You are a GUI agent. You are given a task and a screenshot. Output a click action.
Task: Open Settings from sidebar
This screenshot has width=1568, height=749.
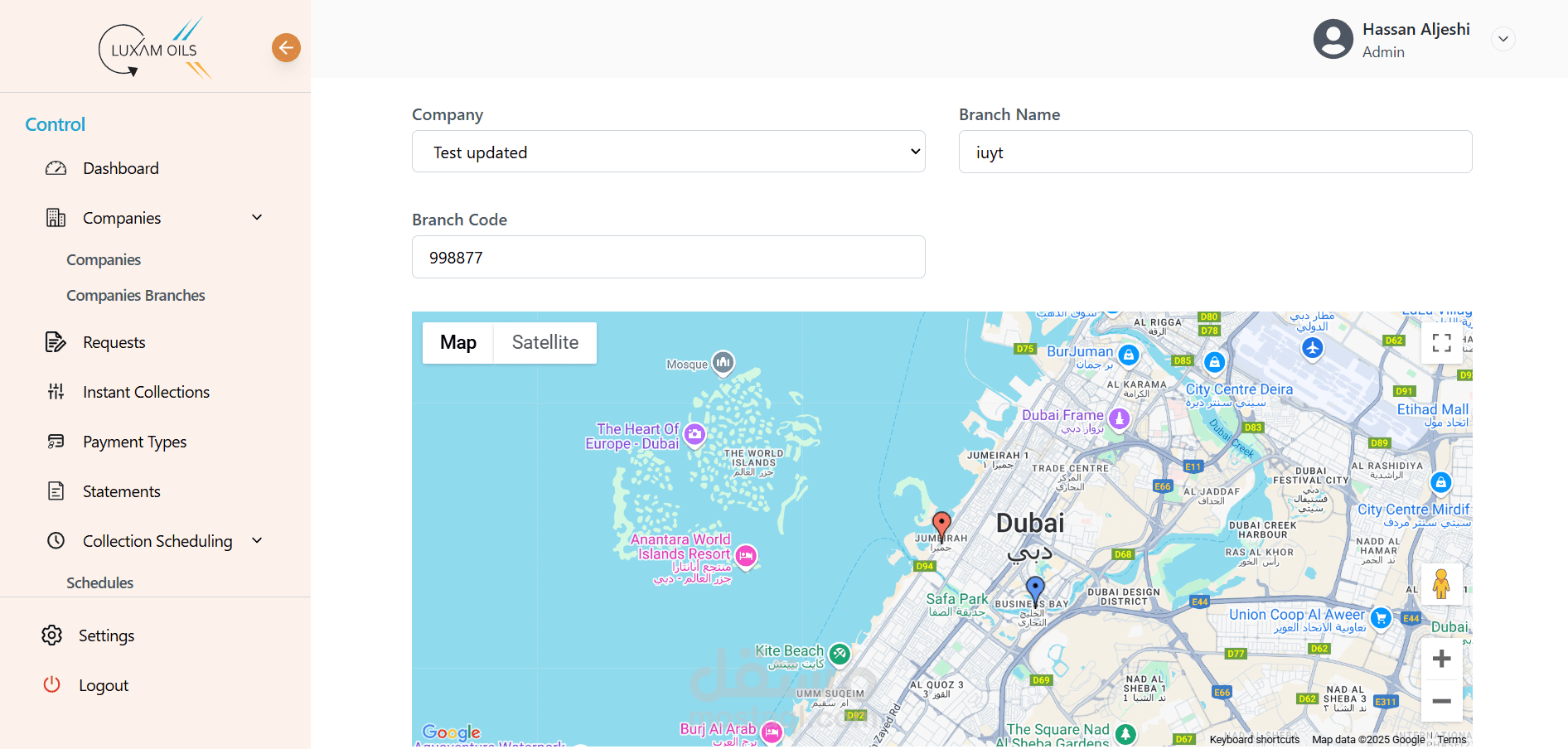pyautogui.click(x=106, y=635)
